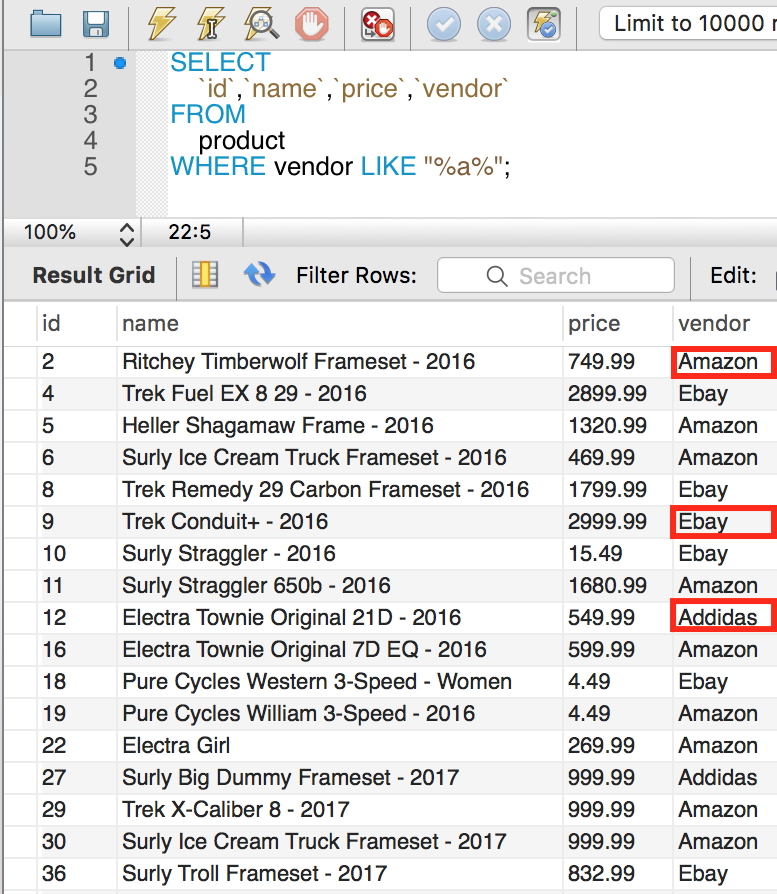Focus the Filter Rows search field
Image resolution: width=777 pixels, height=894 pixels.
click(556, 275)
